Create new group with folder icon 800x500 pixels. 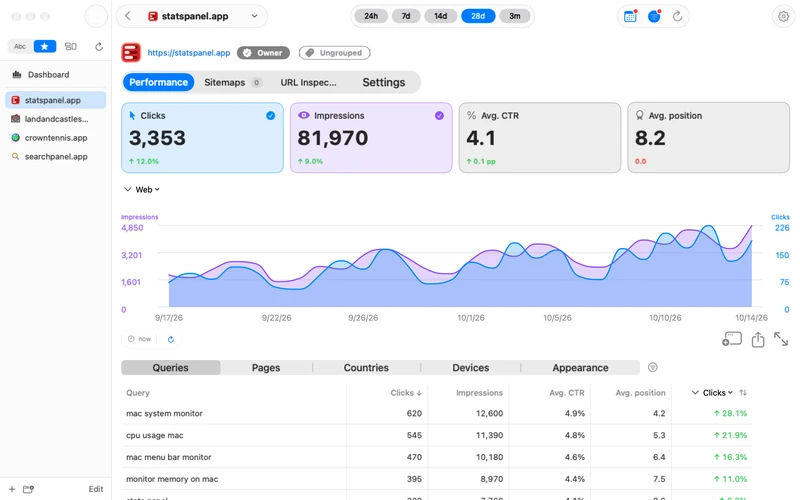coord(28,489)
